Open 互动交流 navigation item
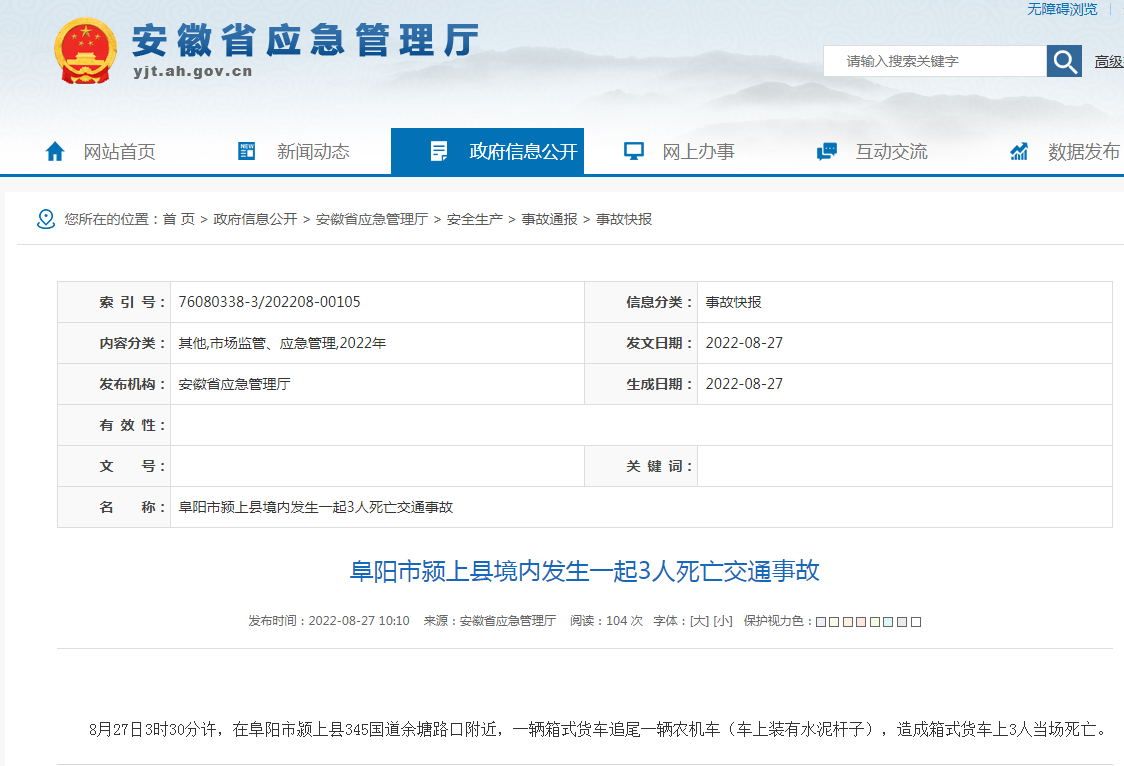 [x=891, y=152]
